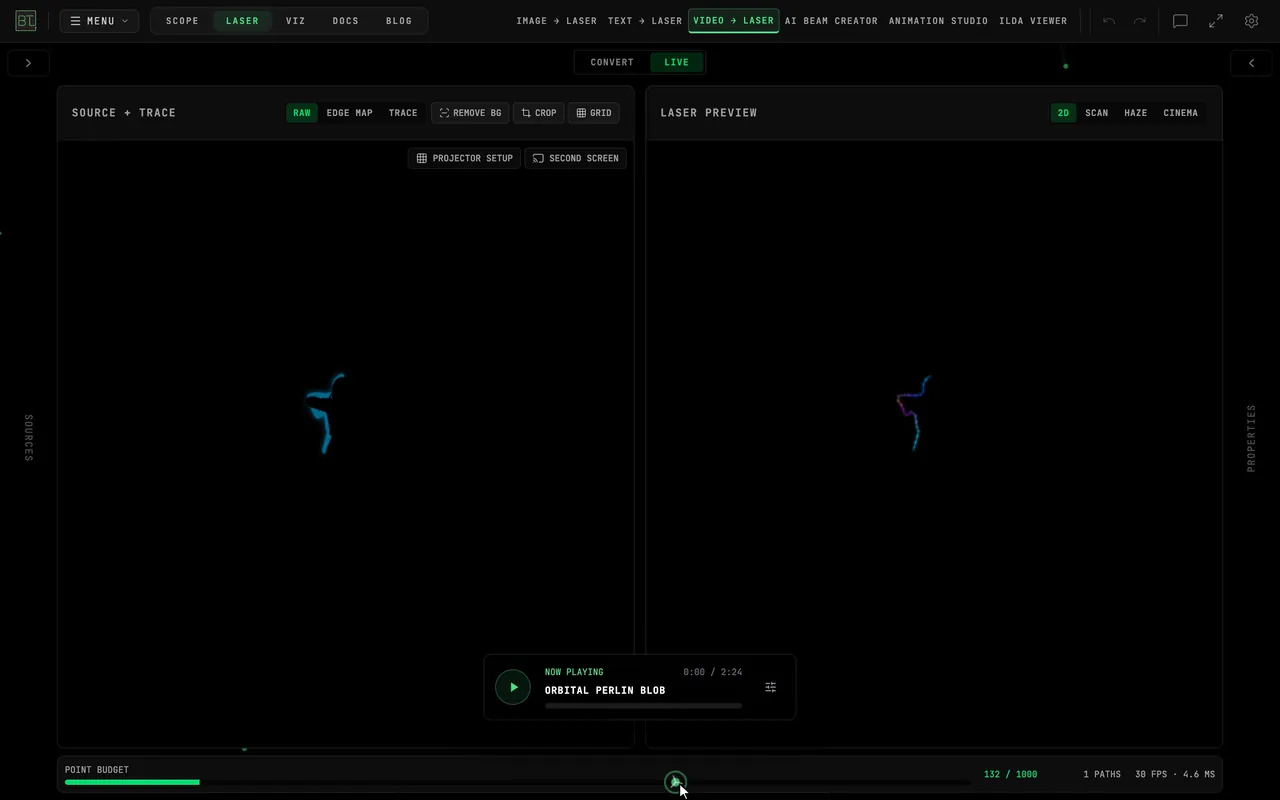Click the redo arrow icon
The width and height of the screenshot is (1280, 800).
(1139, 21)
